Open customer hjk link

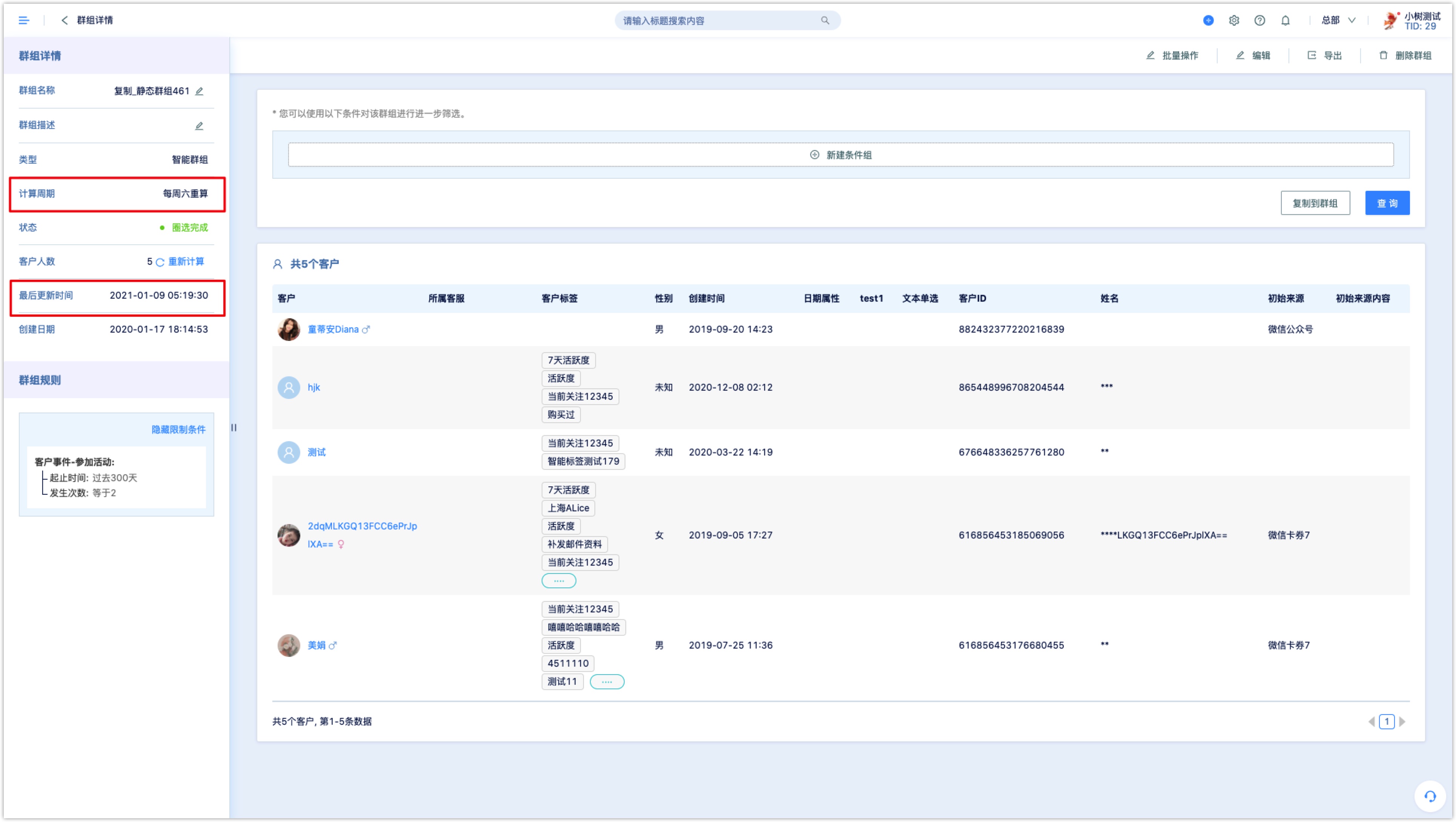[314, 388]
